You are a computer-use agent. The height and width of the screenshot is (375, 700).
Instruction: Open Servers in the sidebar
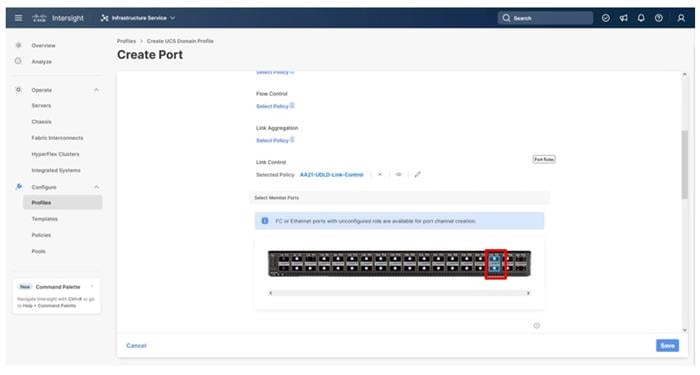pyautogui.click(x=41, y=106)
